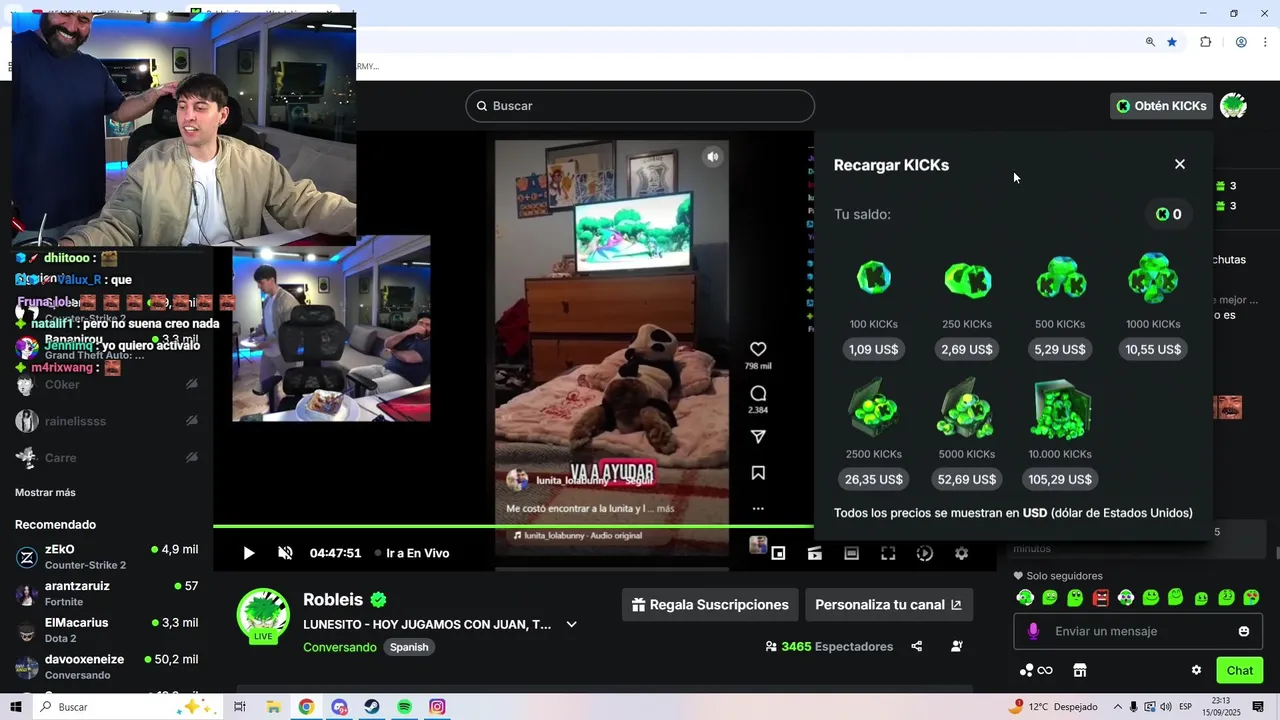Click the Conversando category link
This screenshot has height=720, width=1280.
(x=340, y=647)
